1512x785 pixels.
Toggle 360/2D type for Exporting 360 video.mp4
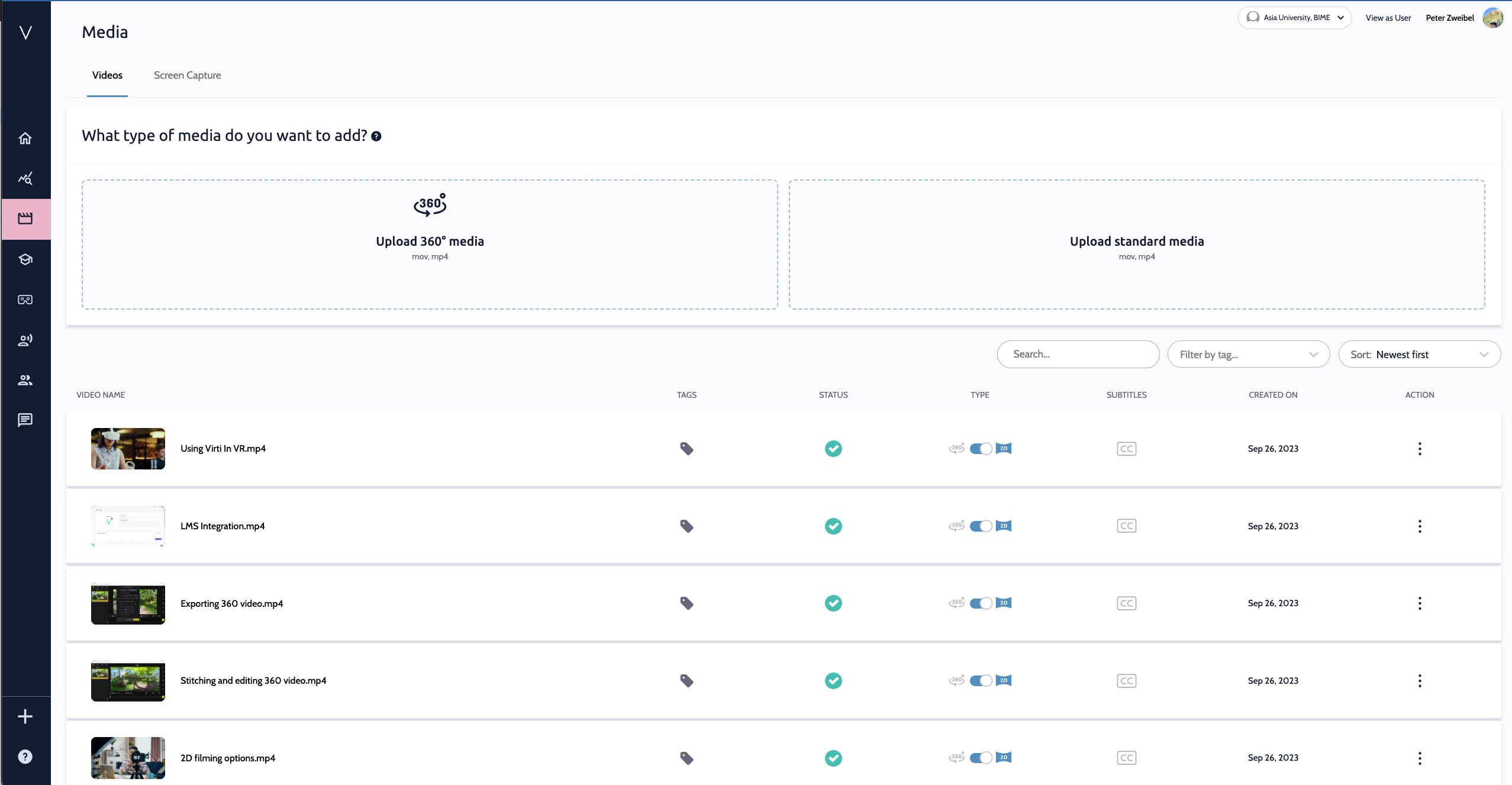tap(981, 603)
